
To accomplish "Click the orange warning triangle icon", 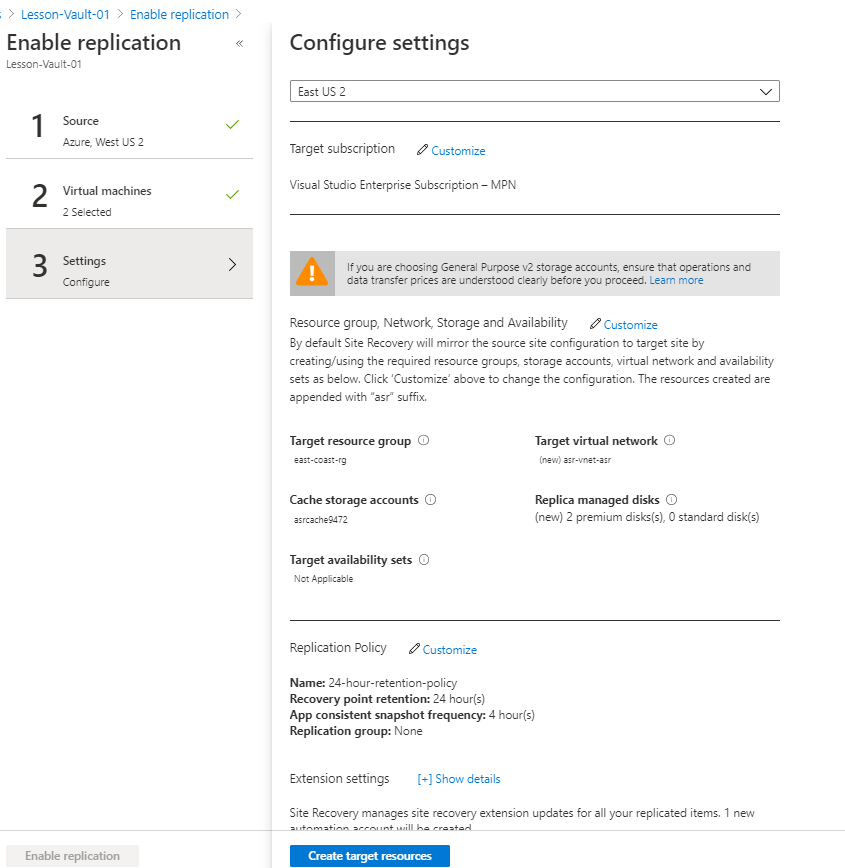I will tap(312, 272).
